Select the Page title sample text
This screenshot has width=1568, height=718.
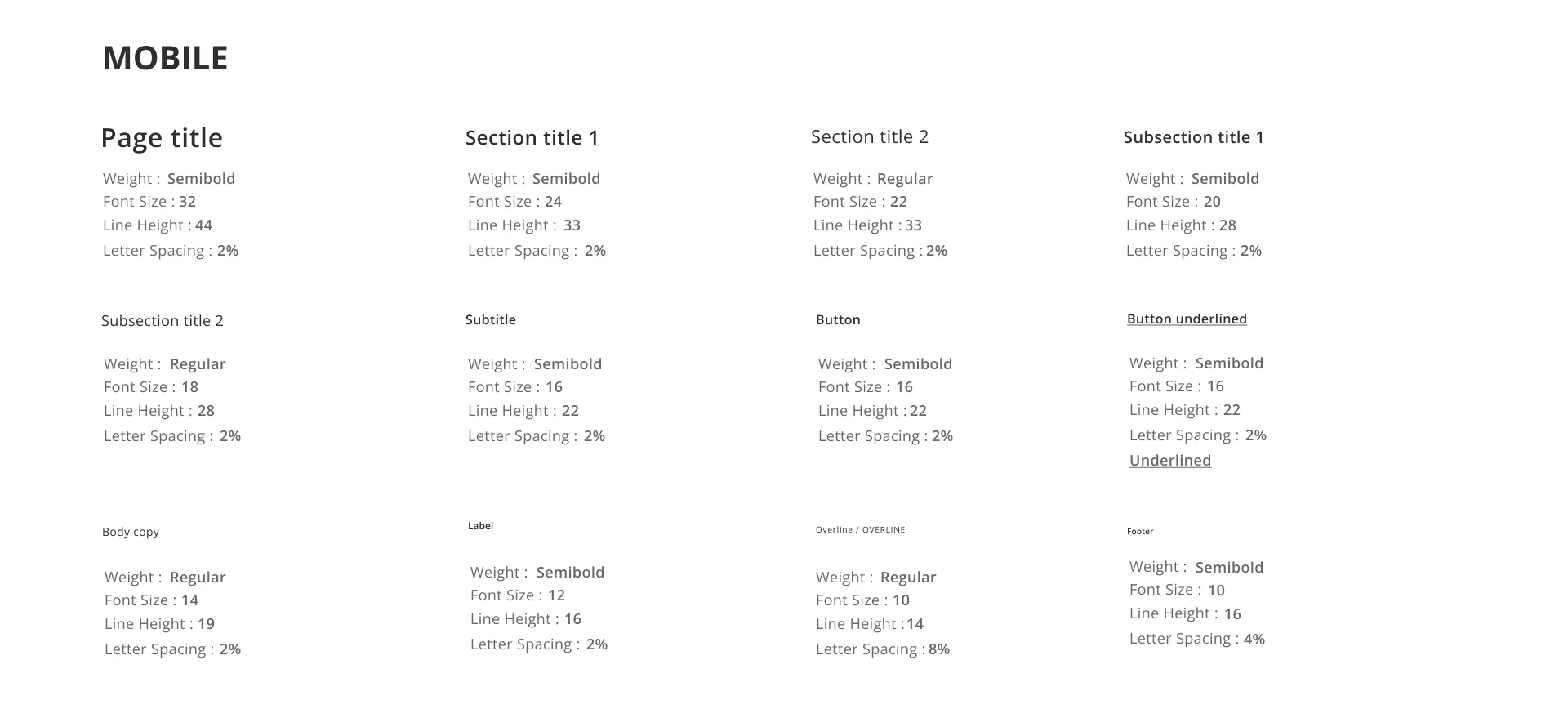162,138
